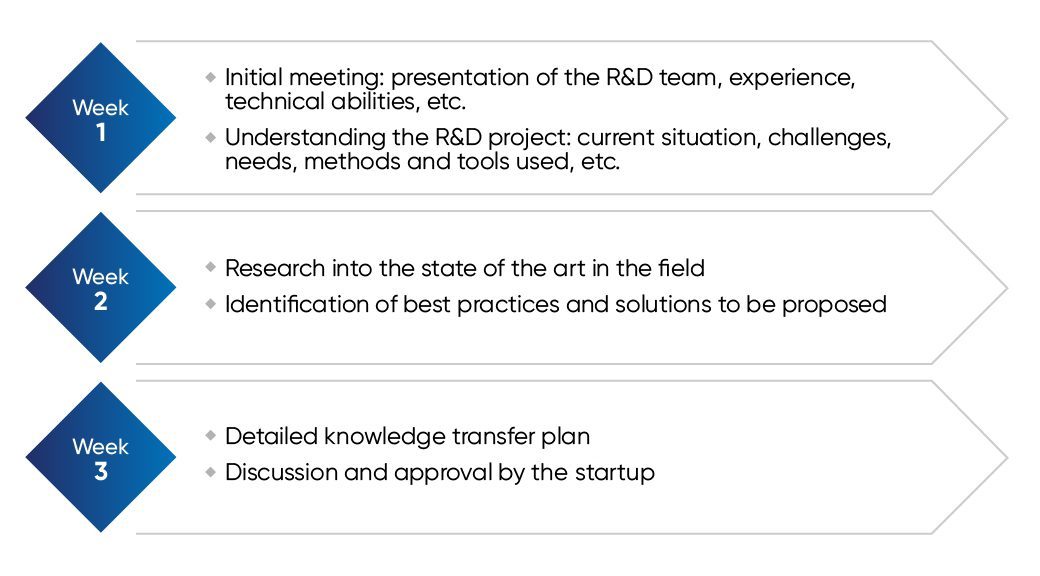
Task: Click the bullet marker before 'Detailed knowledge transfer plan'
Action: tap(210, 436)
